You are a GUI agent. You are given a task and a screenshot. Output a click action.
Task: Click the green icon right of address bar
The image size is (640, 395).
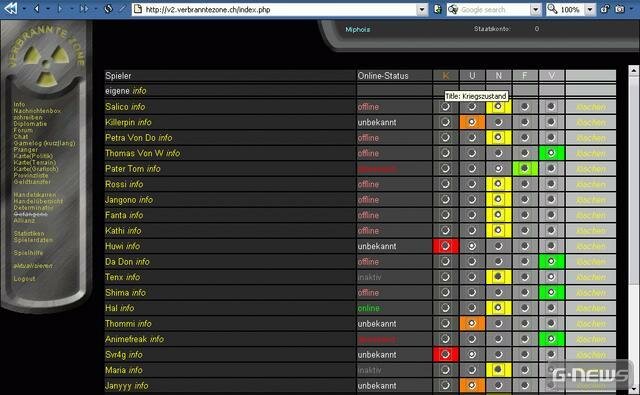(437, 9)
